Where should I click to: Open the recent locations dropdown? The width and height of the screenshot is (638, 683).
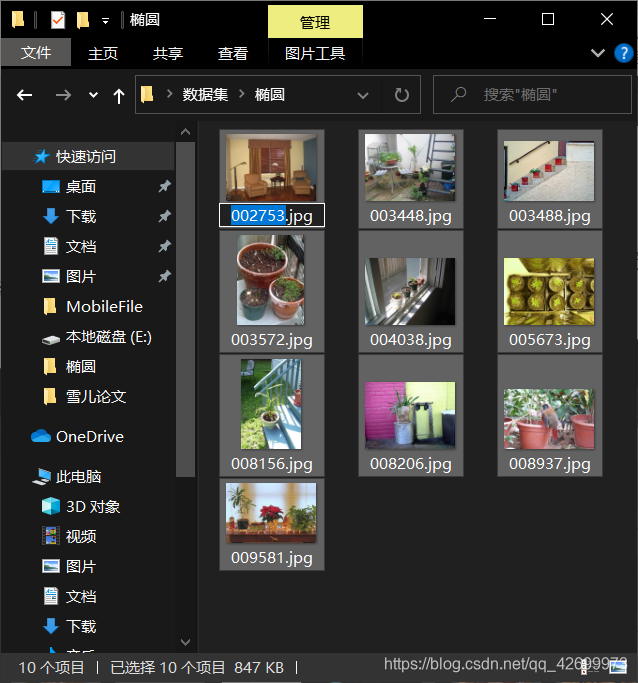pyautogui.click(x=93, y=95)
